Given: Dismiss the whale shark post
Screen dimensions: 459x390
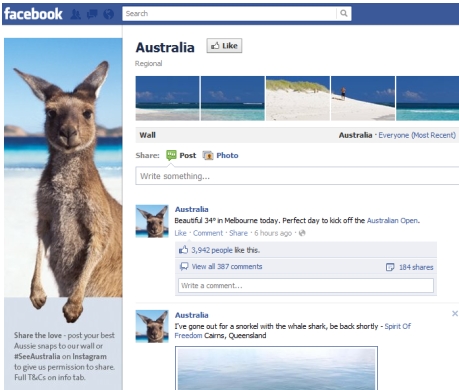Looking at the screenshot, I should [455, 313].
